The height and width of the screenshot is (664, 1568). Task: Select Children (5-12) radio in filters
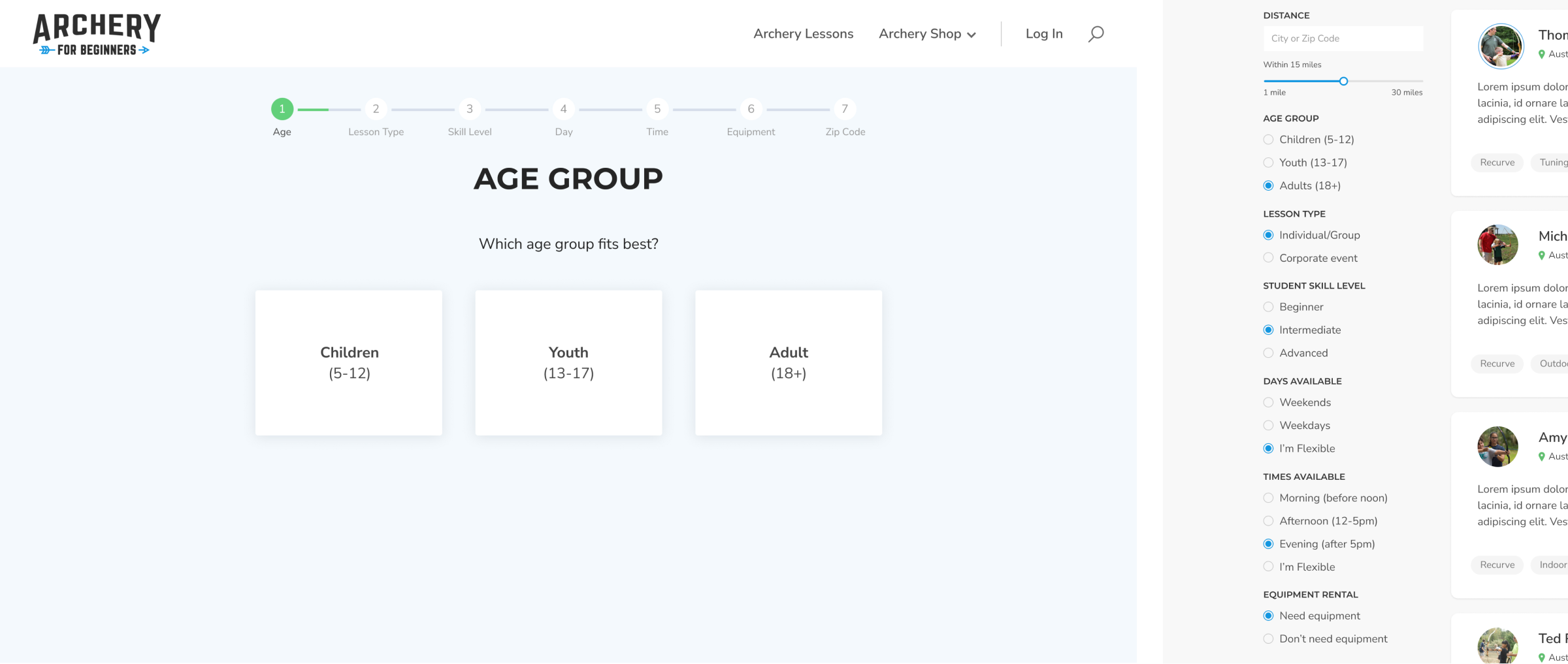(1268, 140)
